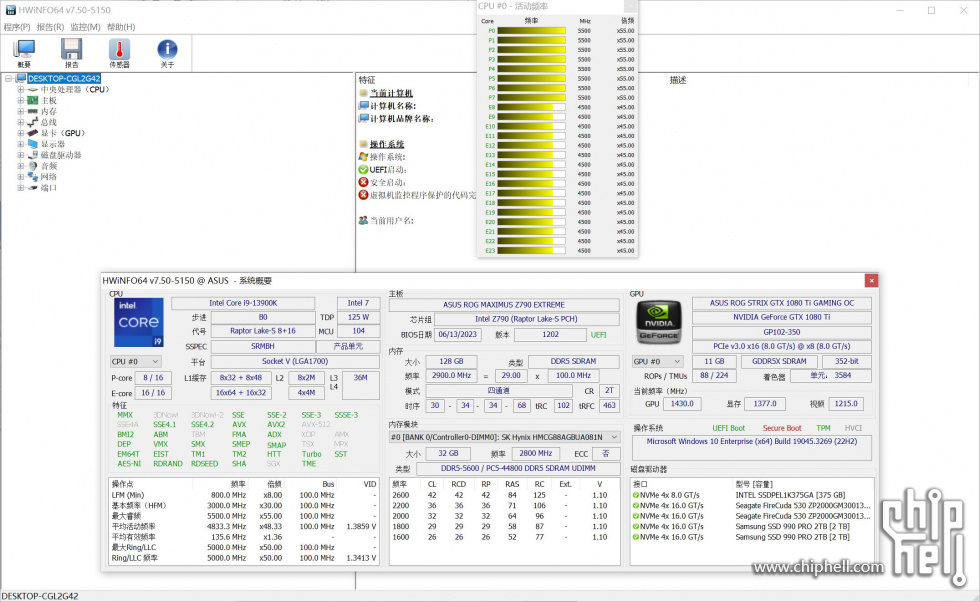Screen dimensions: 980x602
Task: Expand the 网络 tree node
Action: pyautogui.click(x=21, y=177)
